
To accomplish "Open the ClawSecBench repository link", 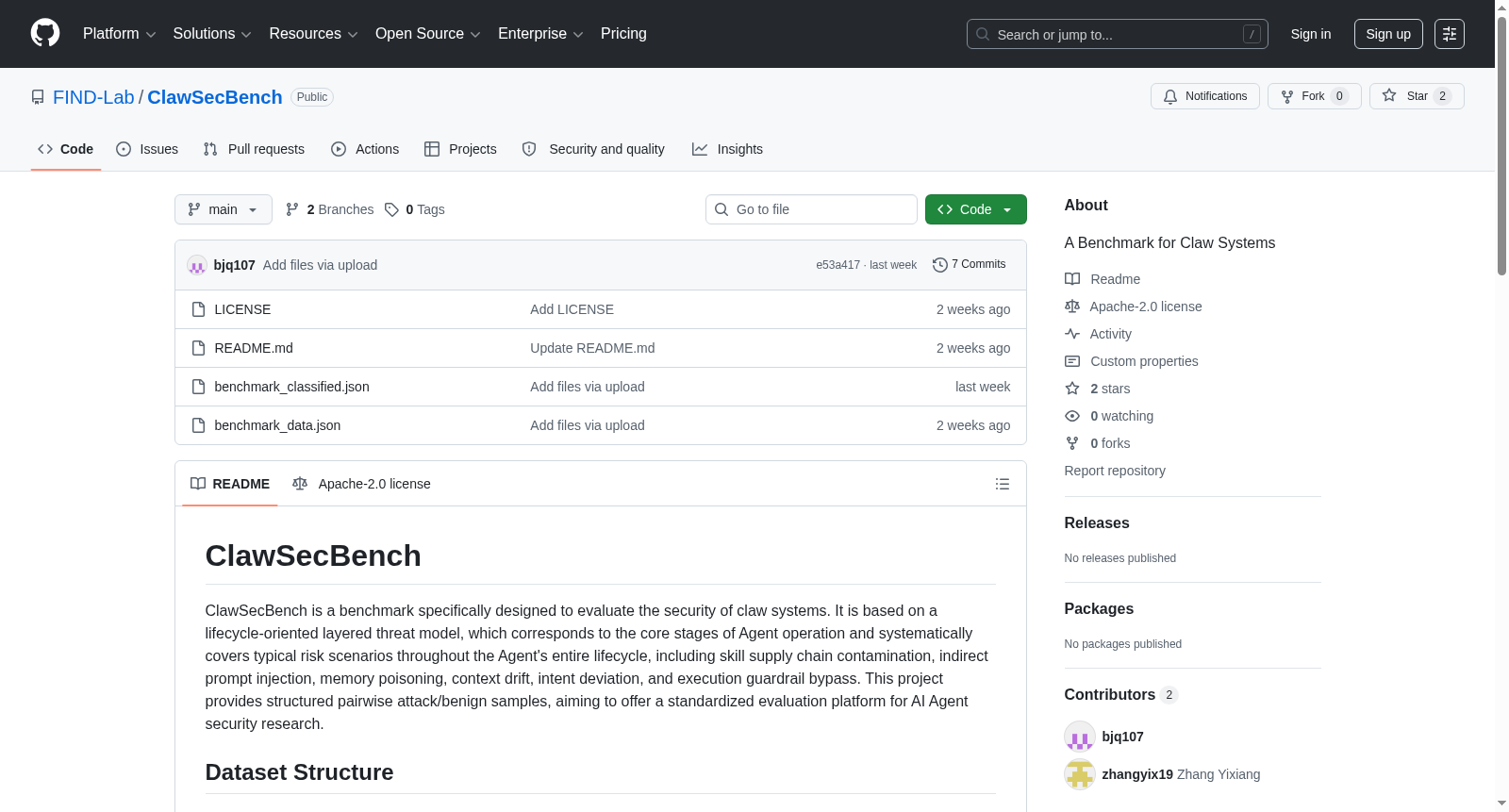I will [x=215, y=97].
